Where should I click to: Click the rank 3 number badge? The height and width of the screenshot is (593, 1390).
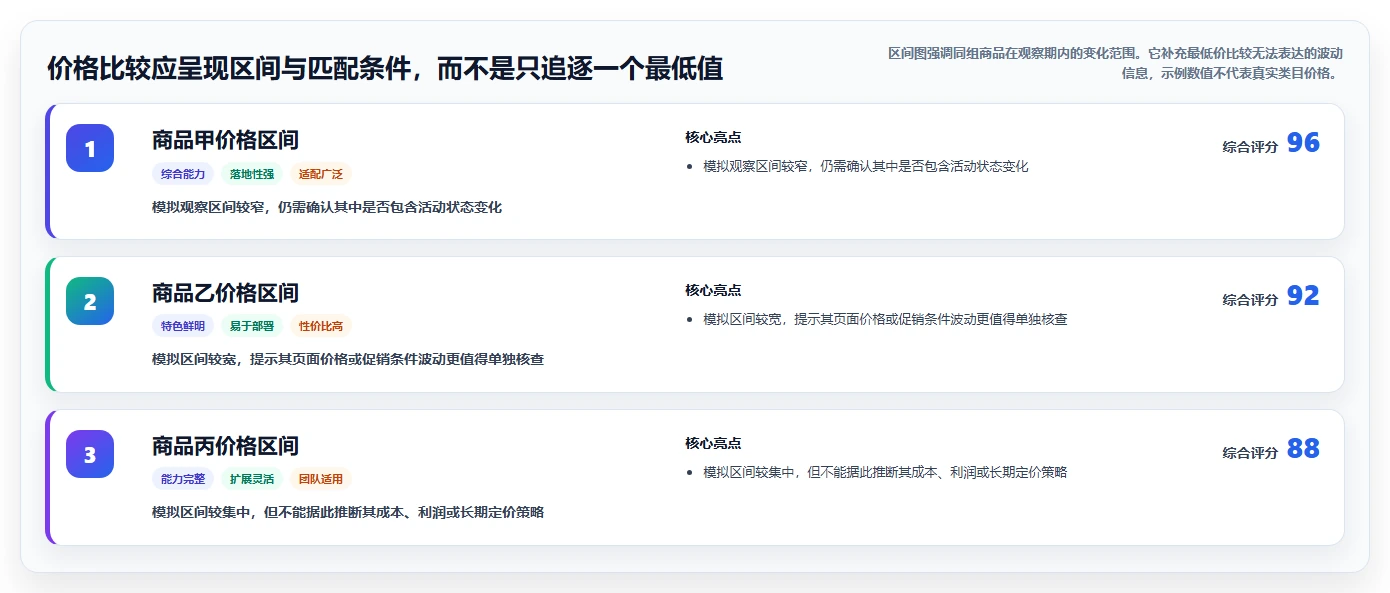pyautogui.click(x=90, y=454)
